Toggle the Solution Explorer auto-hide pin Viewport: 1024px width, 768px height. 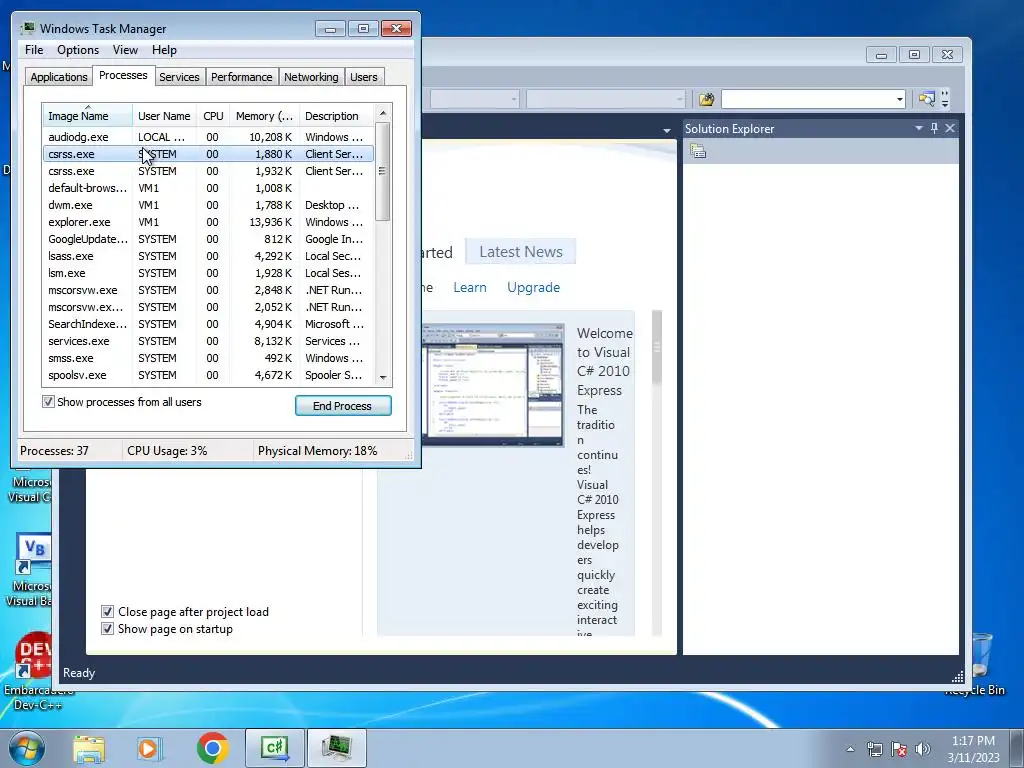(x=935, y=129)
